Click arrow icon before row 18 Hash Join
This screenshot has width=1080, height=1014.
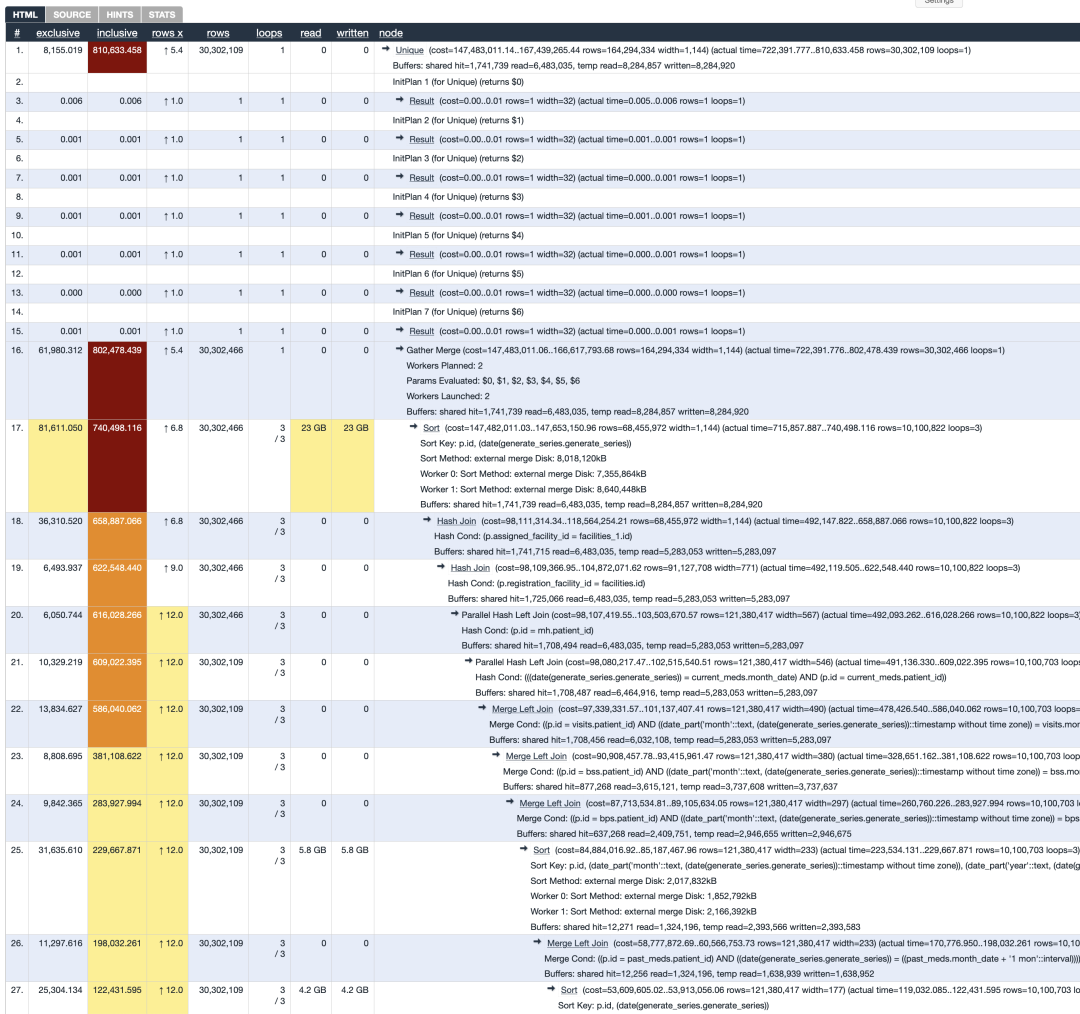[427, 521]
